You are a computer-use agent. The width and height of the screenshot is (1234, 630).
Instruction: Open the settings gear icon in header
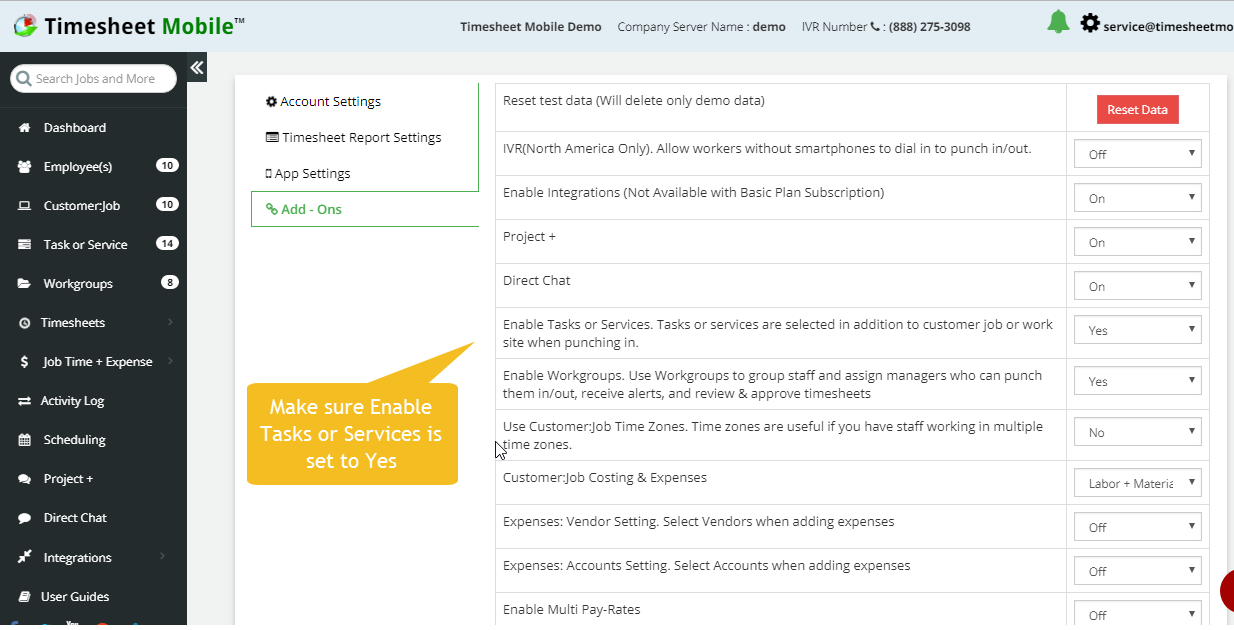click(x=1089, y=23)
